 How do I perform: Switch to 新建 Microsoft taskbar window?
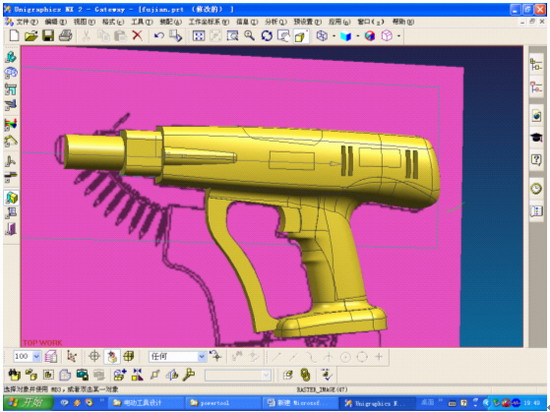300,403
